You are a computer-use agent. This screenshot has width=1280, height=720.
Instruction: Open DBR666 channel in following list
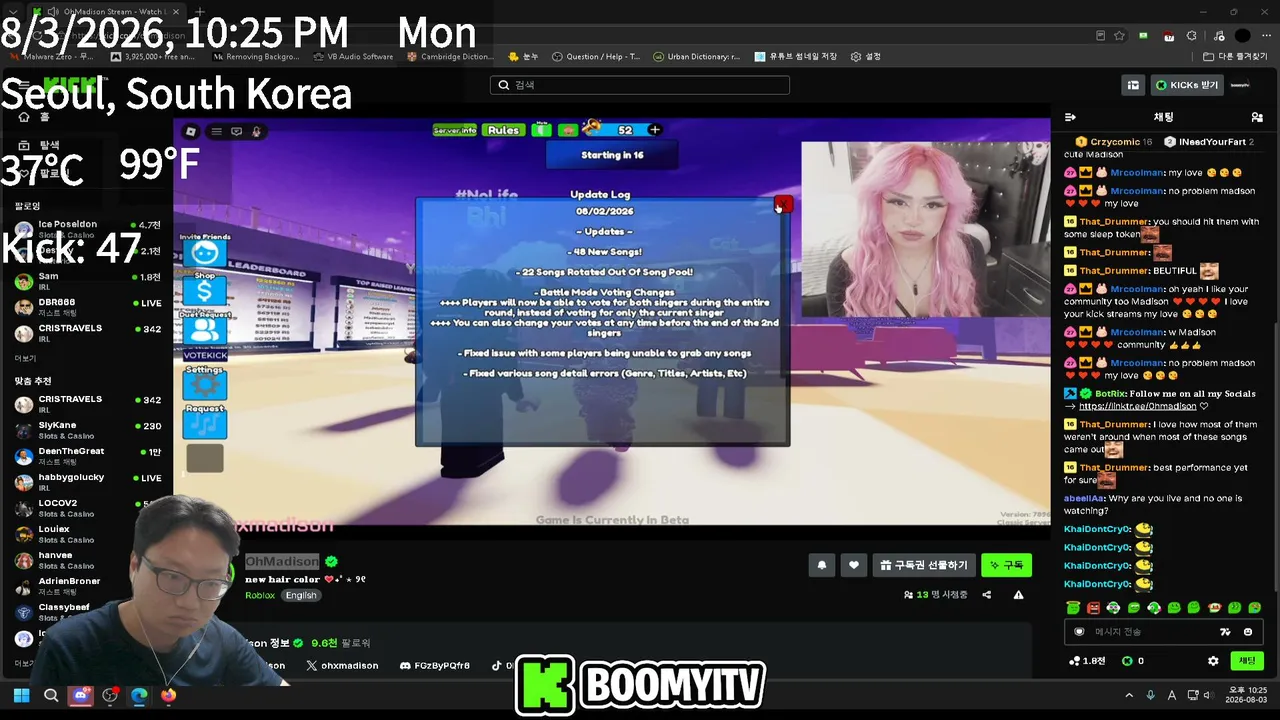pyautogui.click(x=88, y=307)
